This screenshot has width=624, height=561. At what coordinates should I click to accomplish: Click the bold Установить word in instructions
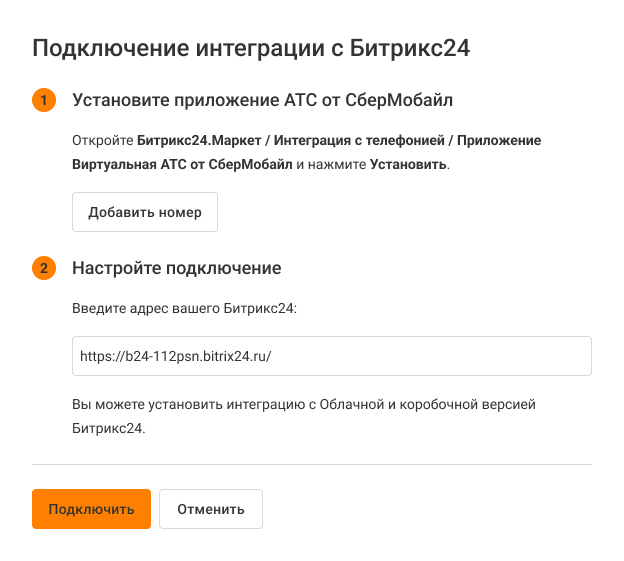(409, 164)
